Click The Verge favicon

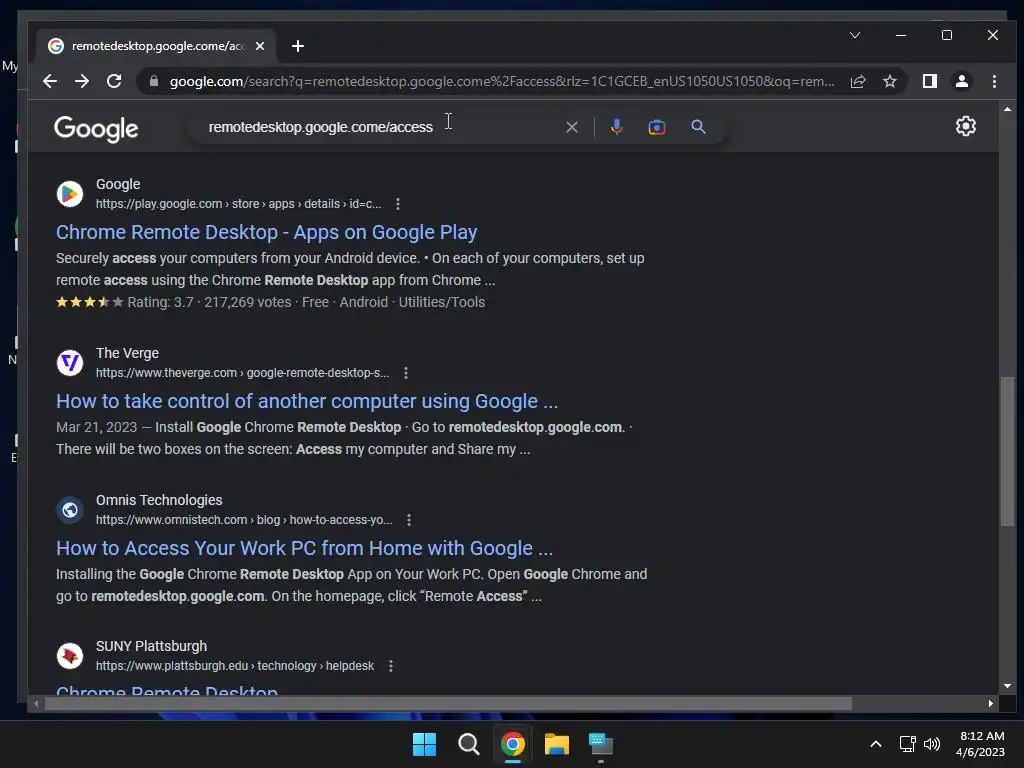pyautogui.click(x=70, y=362)
